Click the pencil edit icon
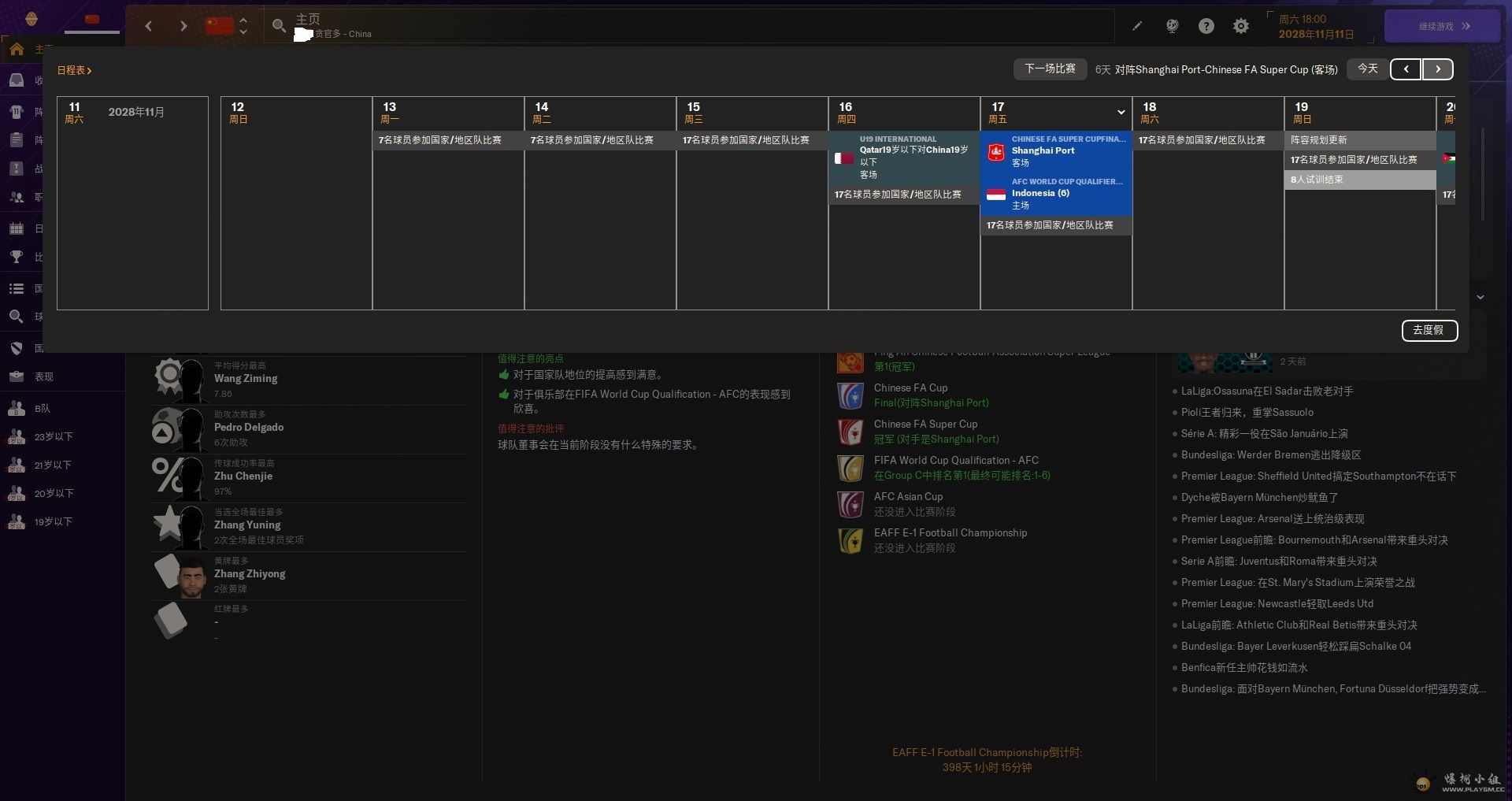Image resolution: width=1512 pixels, height=801 pixels. (1137, 26)
